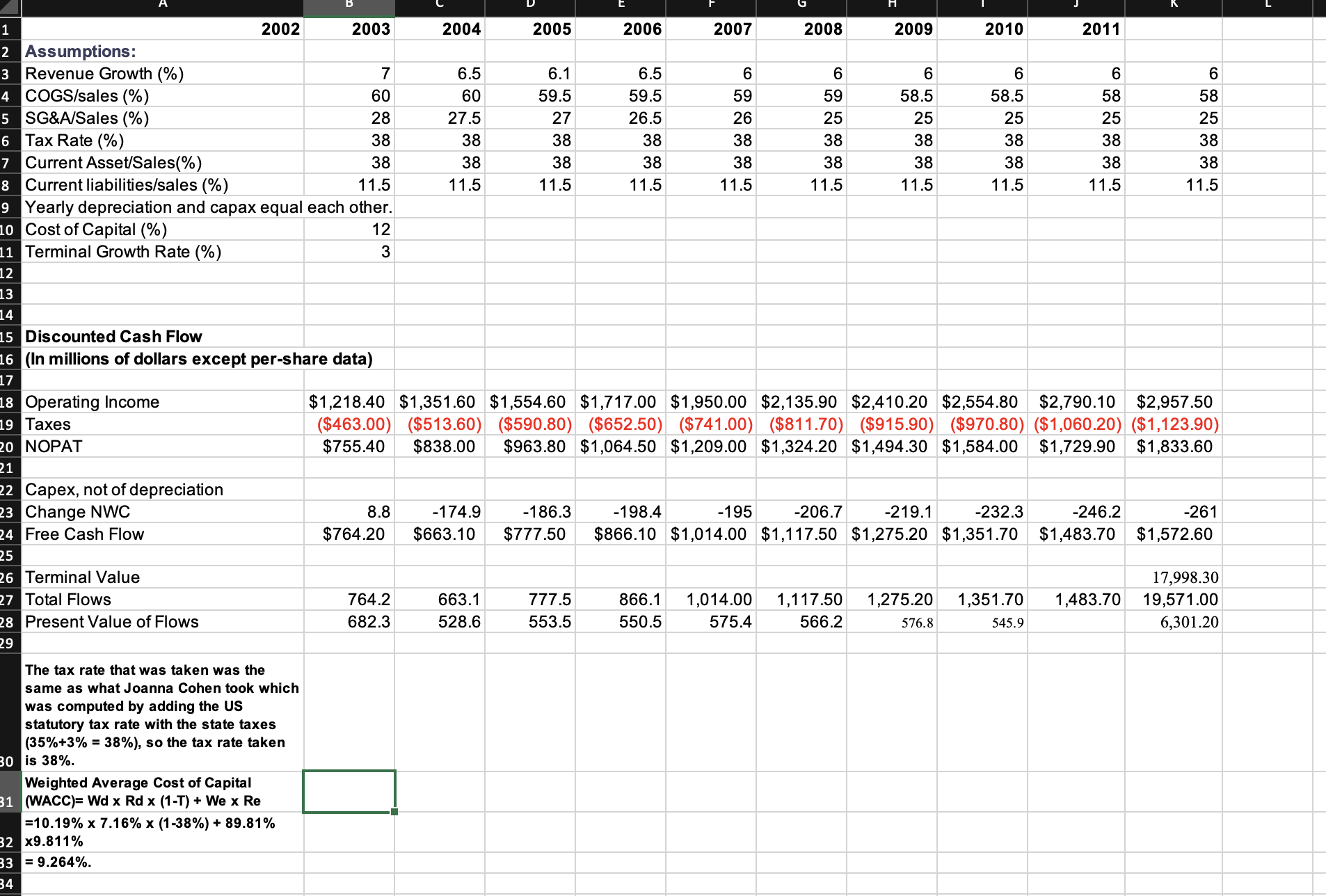Select NOPAT value $755.40

[x=349, y=447]
